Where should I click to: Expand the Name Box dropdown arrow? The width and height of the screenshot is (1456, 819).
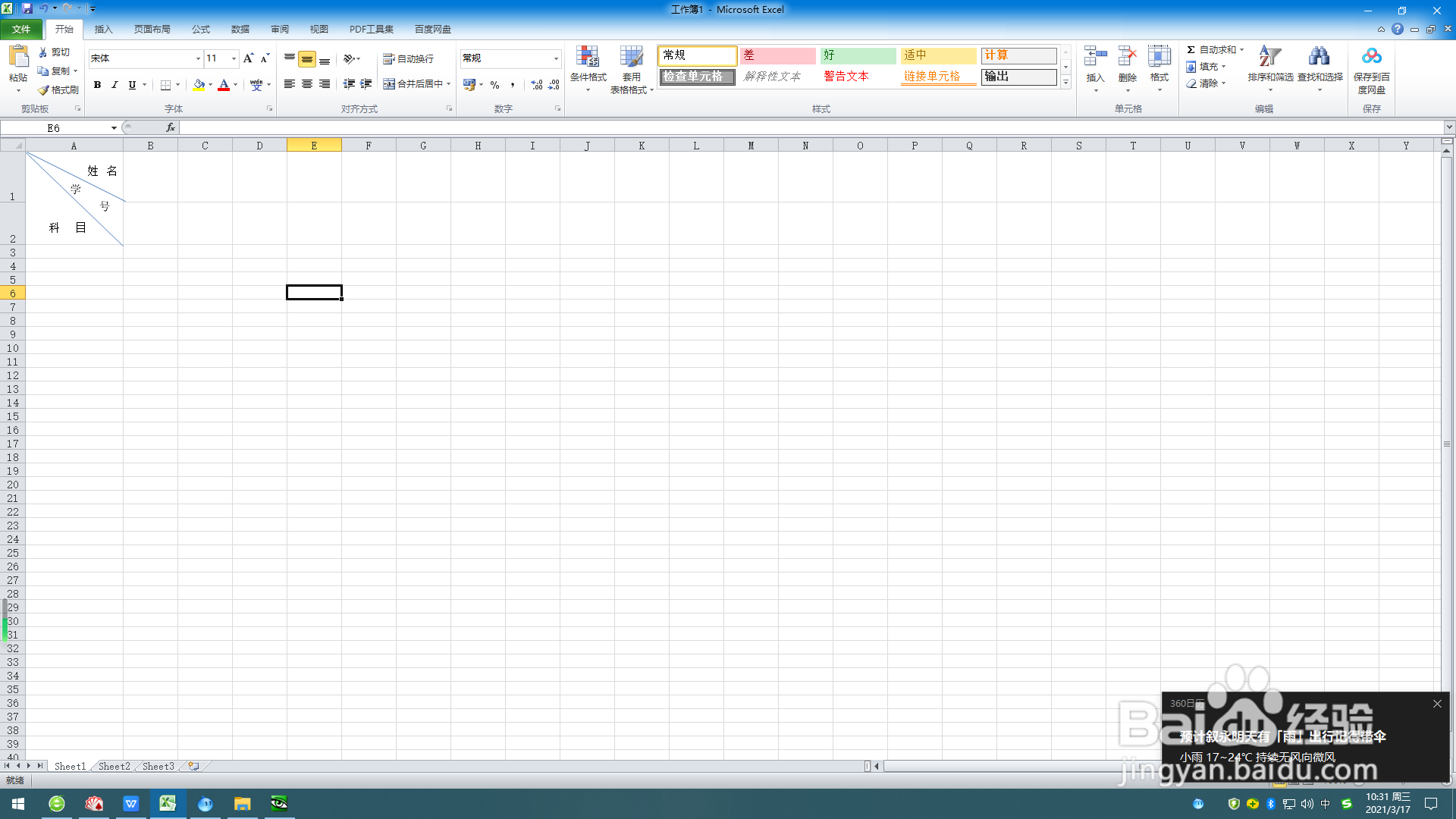coord(114,127)
